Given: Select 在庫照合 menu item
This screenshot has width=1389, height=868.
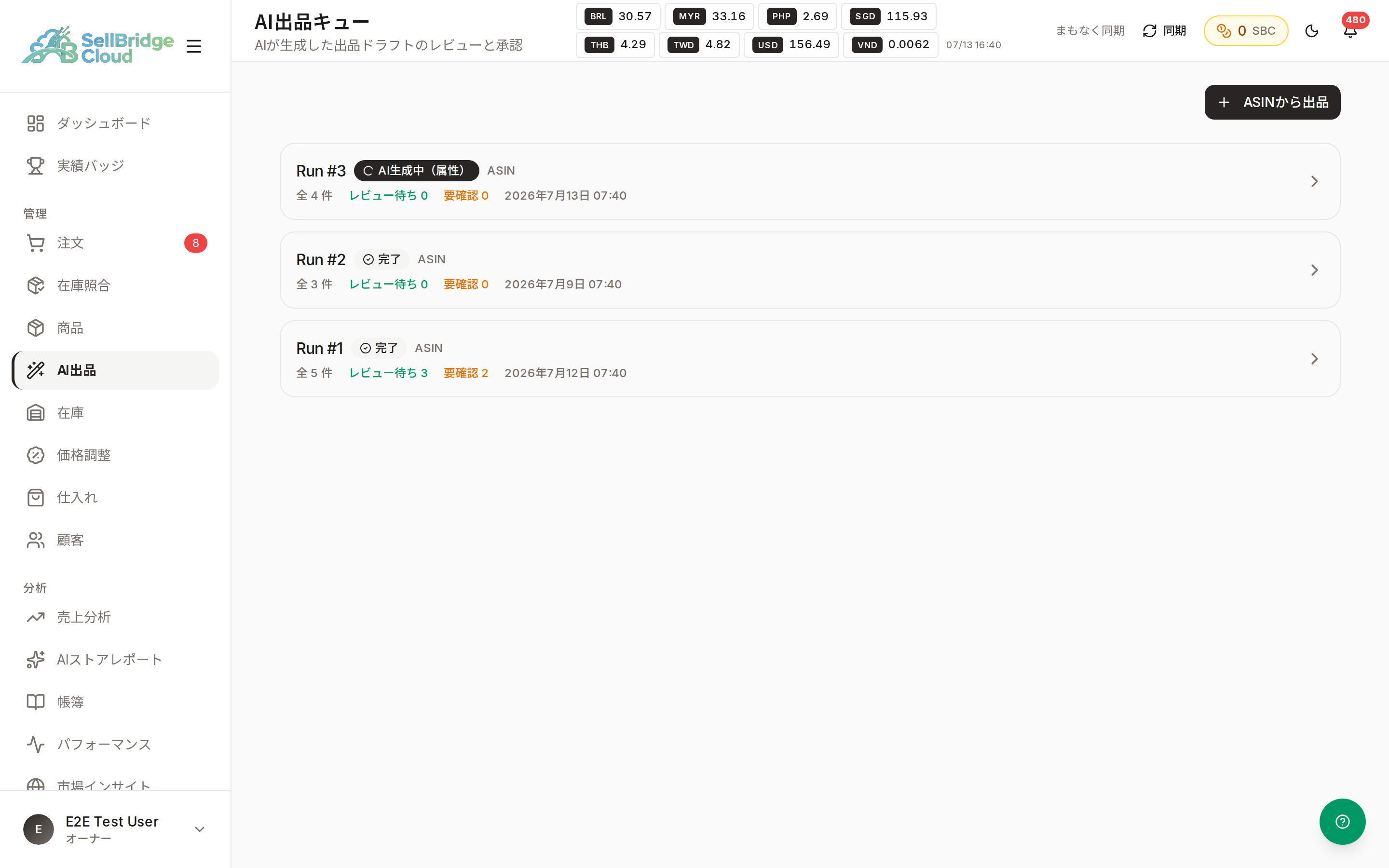Looking at the screenshot, I should [x=115, y=285].
